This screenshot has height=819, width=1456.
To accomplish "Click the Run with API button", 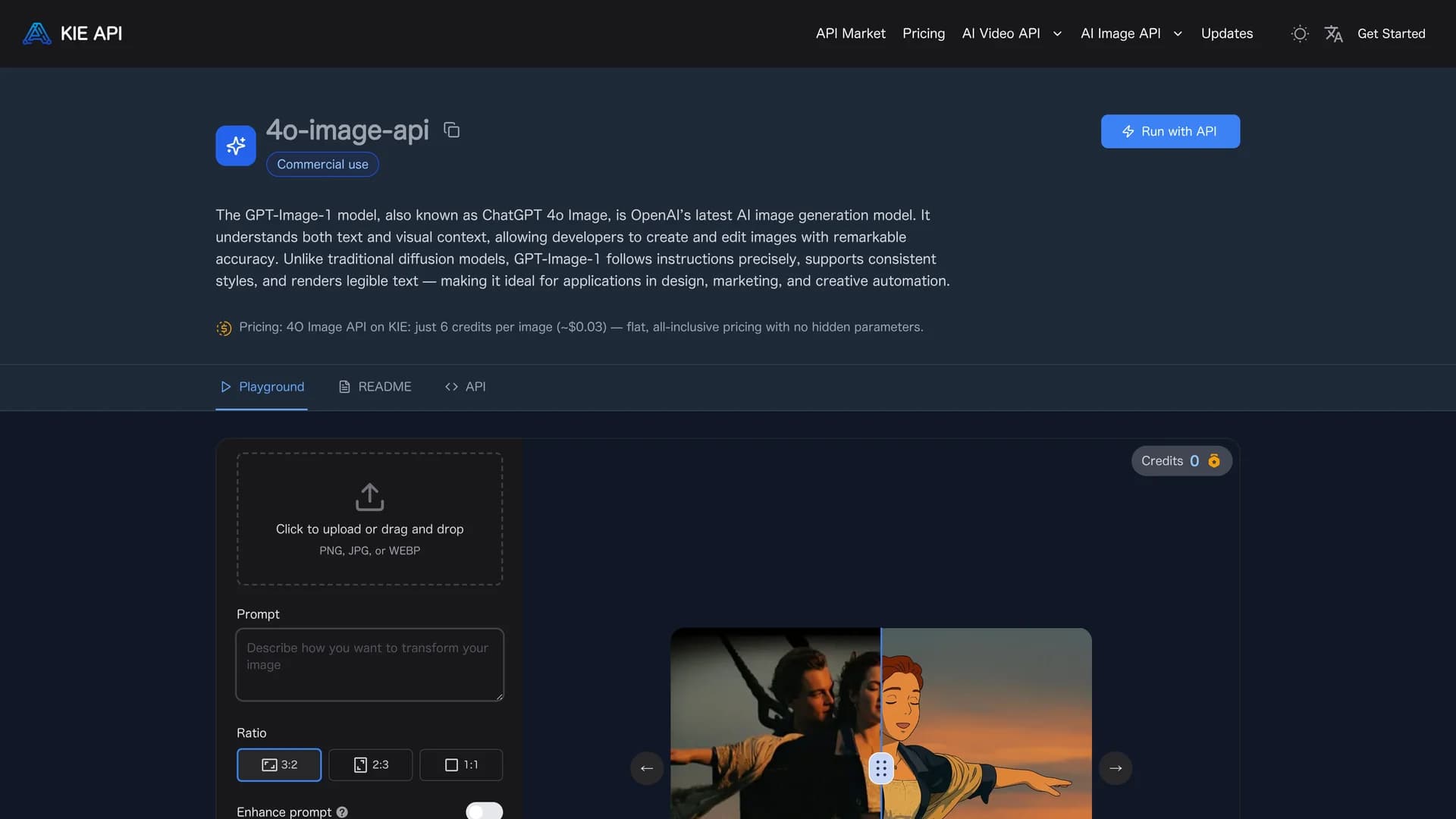I will (x=1170, y=131).
